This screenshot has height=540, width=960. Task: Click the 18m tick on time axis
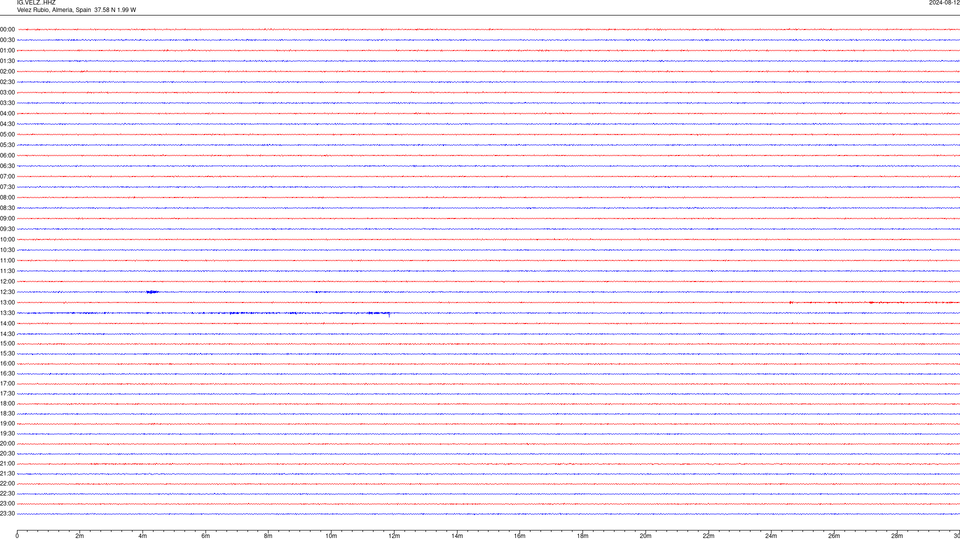pyautogui.click(x=583, y=536)
